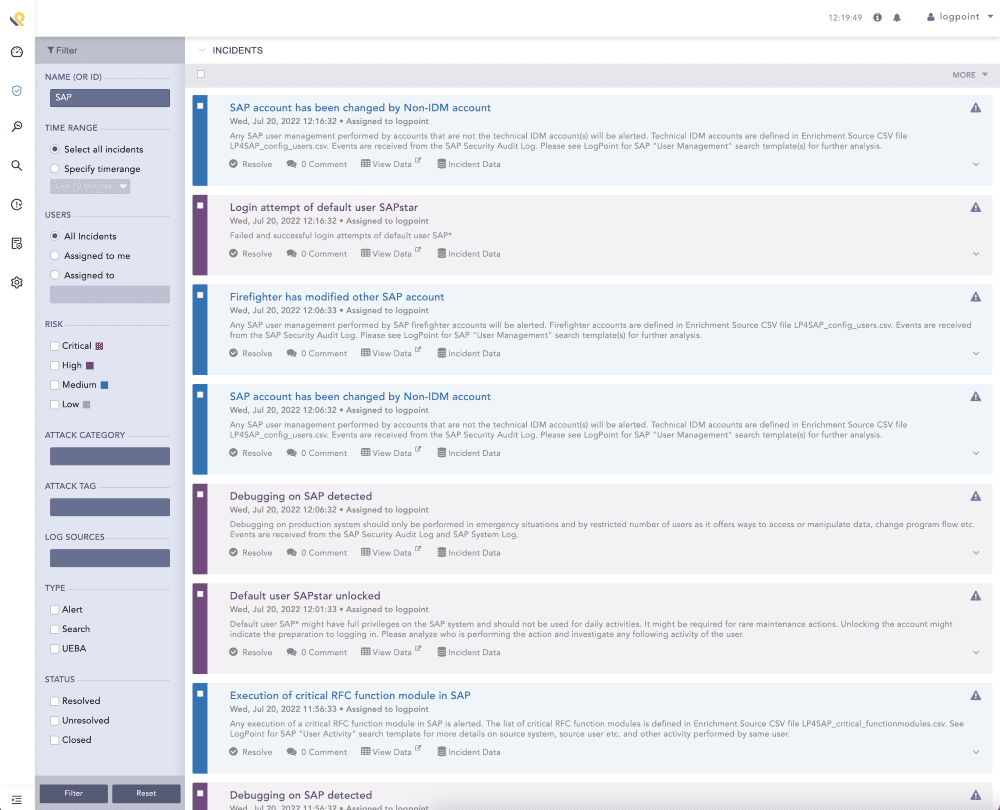Open the timerange dropdown under Specify timerange
This screenshot has width=1000, height=810.
[90, 186]
